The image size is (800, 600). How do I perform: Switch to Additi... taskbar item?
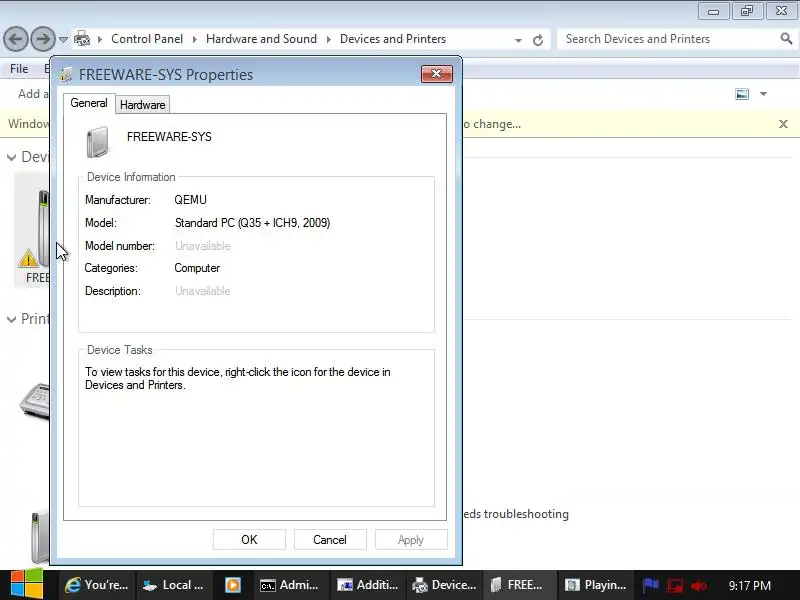(x=367, y=585)
